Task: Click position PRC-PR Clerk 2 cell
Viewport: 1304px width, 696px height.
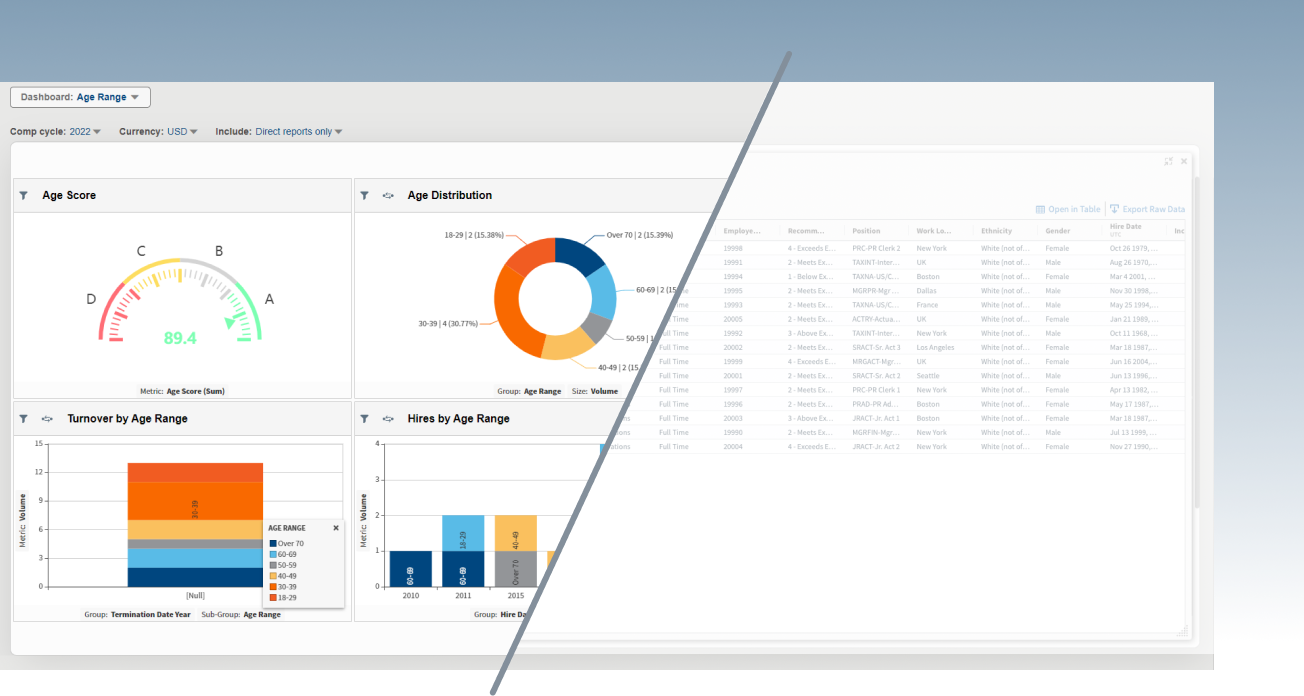Action: pos(876,248)
